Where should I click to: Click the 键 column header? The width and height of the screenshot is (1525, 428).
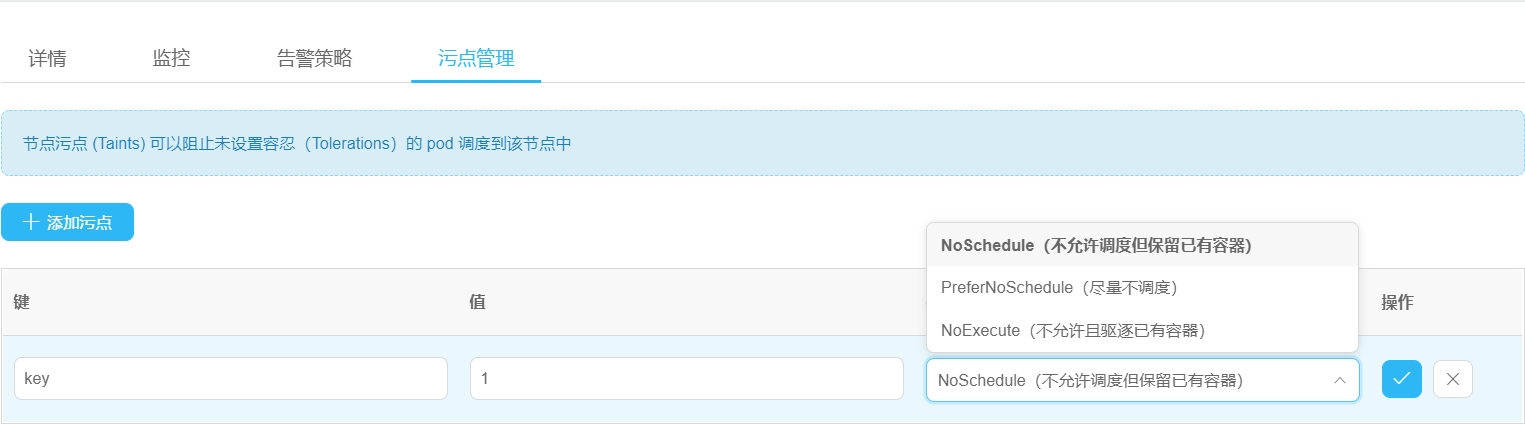click(21, 302)
